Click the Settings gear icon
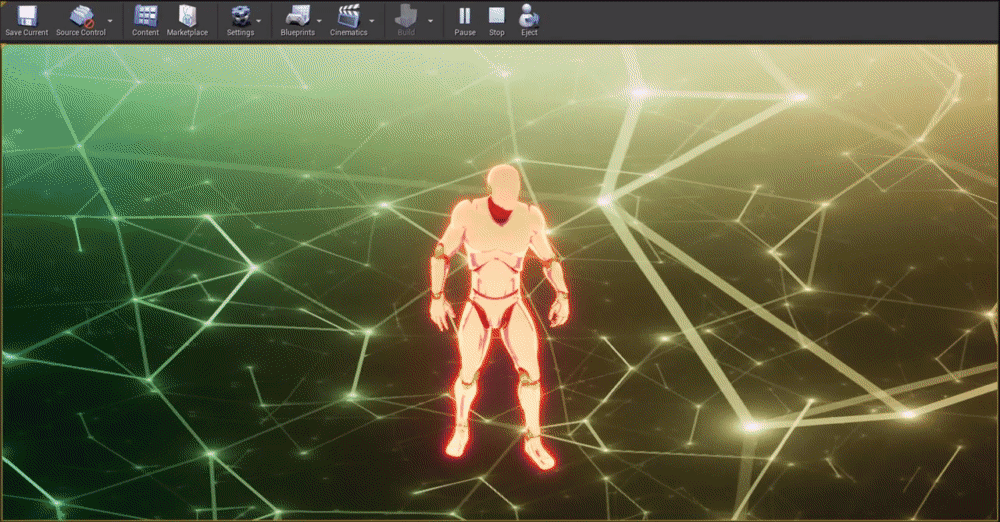 (240, 16)
